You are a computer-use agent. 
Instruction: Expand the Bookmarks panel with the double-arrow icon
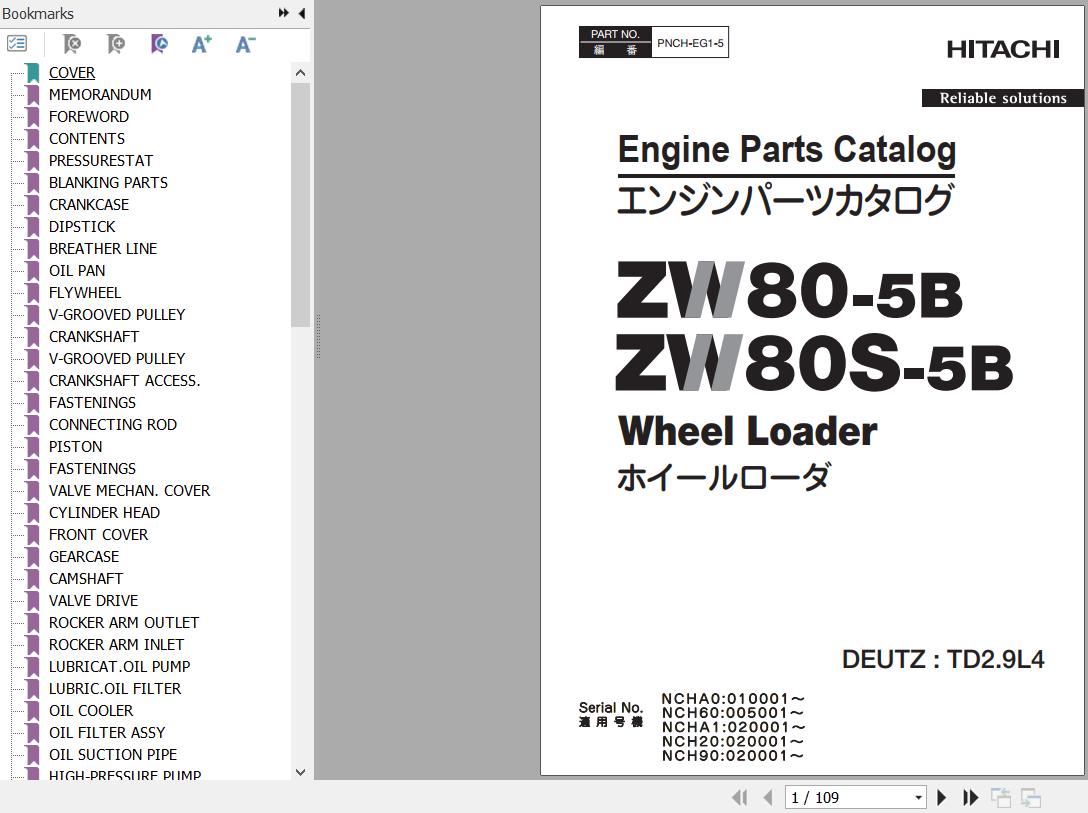(x=284, y=13)
